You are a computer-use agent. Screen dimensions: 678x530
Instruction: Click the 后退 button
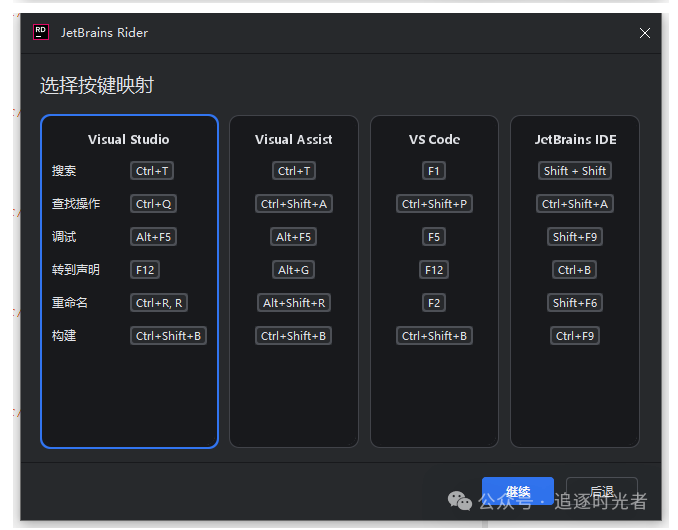tap(601, 491)
